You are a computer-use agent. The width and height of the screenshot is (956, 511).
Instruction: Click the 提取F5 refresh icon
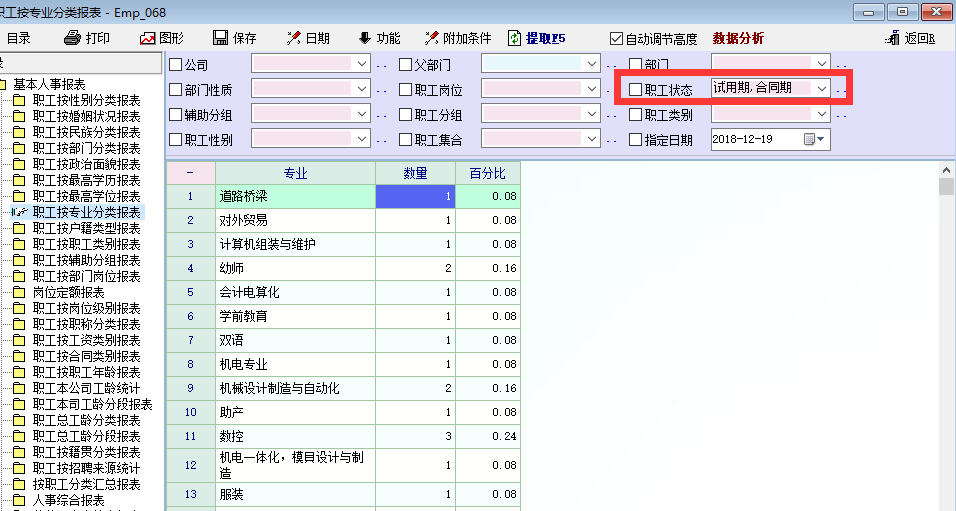[x=515, y=38]
